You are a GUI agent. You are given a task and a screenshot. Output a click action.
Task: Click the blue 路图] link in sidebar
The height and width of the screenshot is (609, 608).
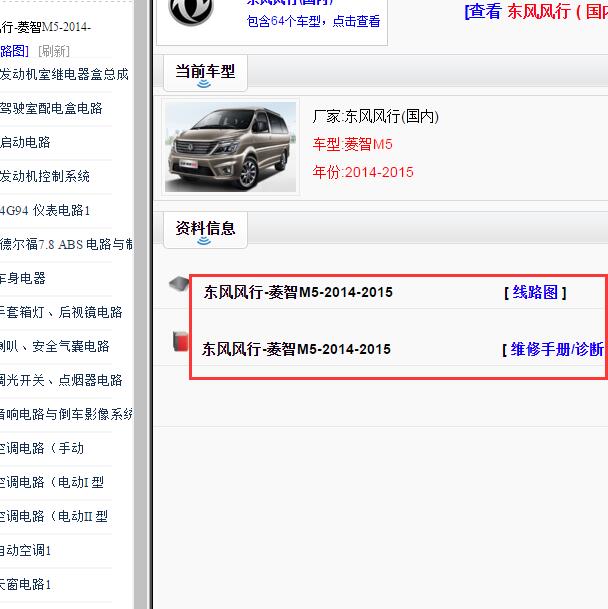tap(14, 51)
